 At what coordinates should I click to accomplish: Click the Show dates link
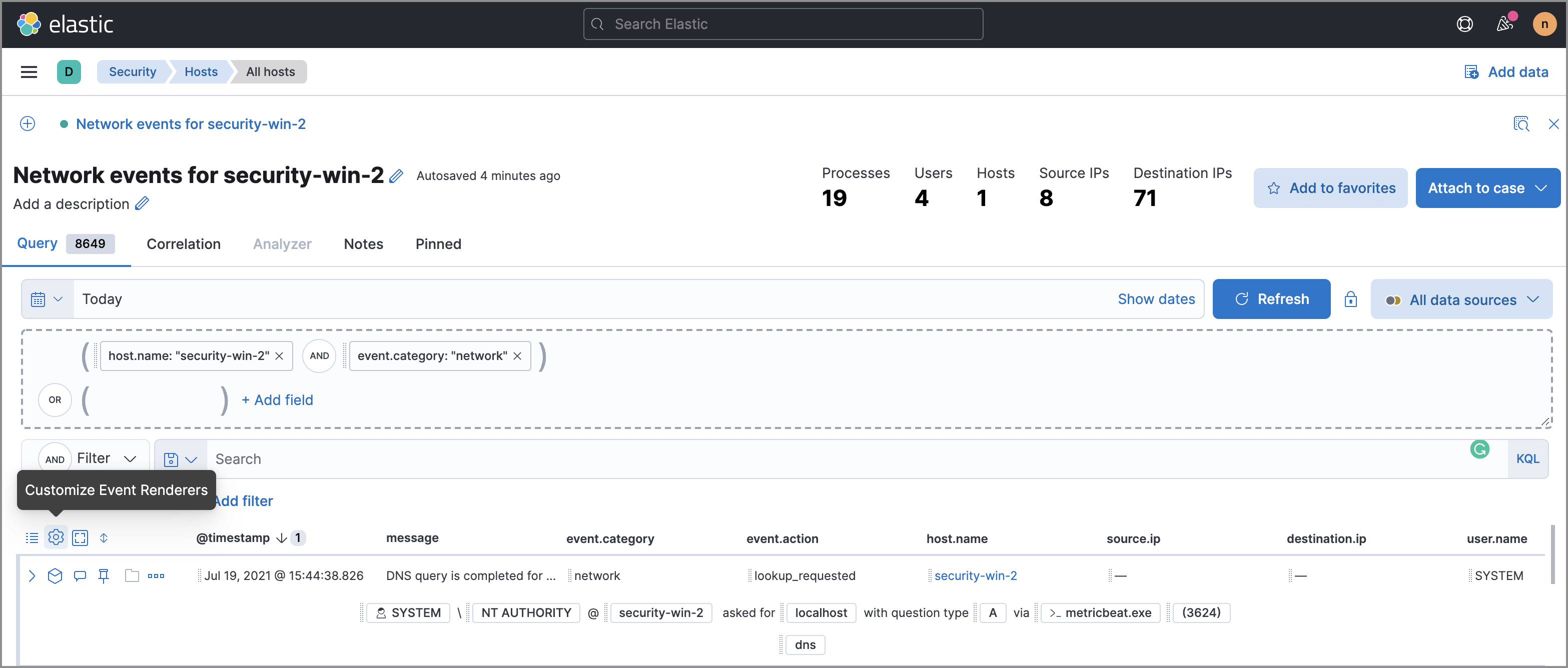(x=1156, y=298)
